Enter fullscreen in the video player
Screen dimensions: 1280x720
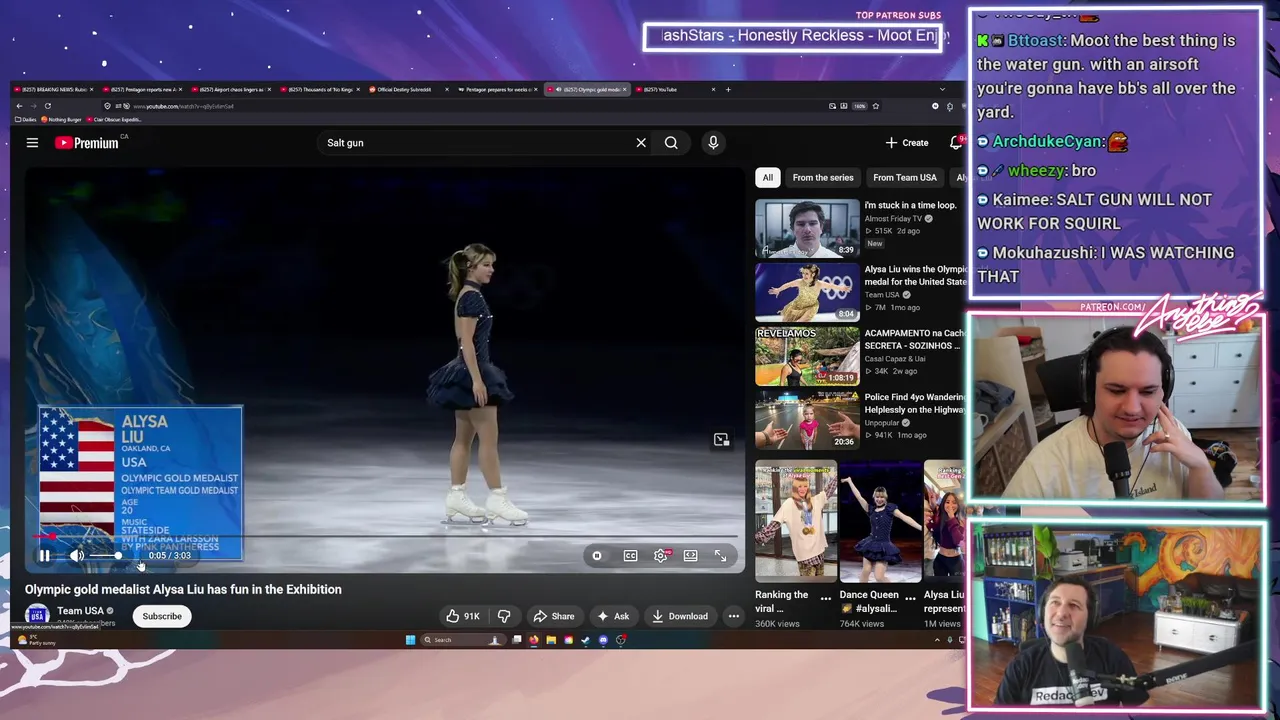(x=720, y=556)
